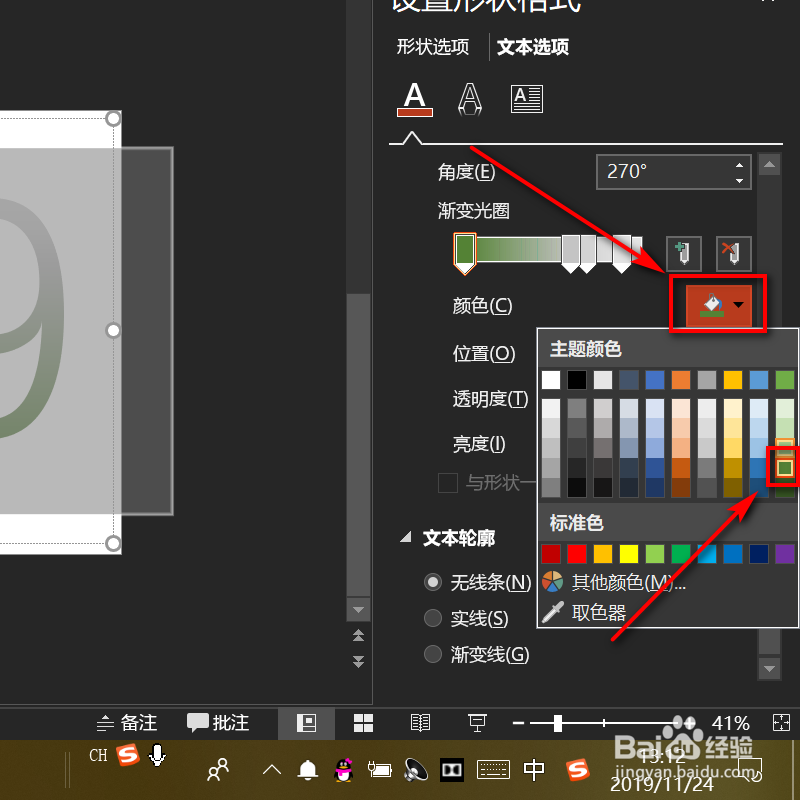The height and width of the screenshot is (800, 800).
Task: Toggle the 与形状 rotate checkbox
Action: 447,483
